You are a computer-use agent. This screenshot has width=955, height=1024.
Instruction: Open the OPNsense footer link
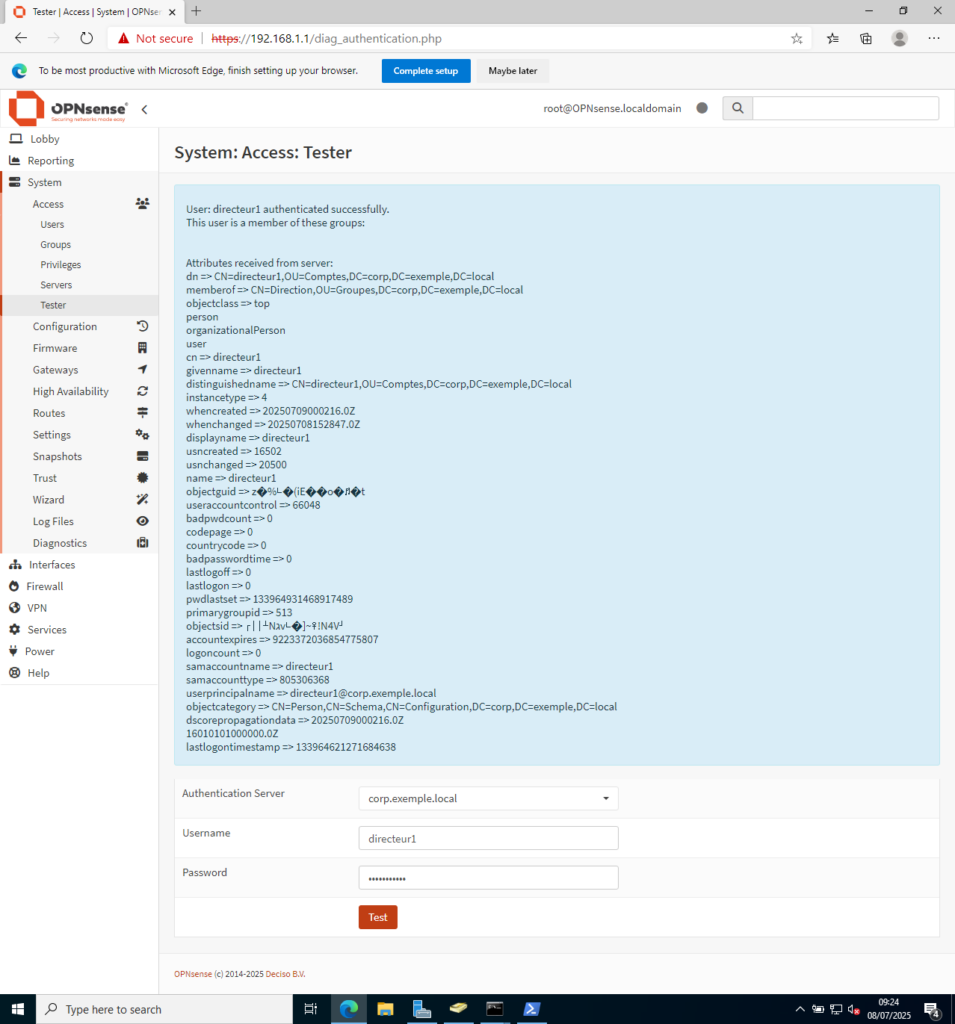click(x=193, y=974)
